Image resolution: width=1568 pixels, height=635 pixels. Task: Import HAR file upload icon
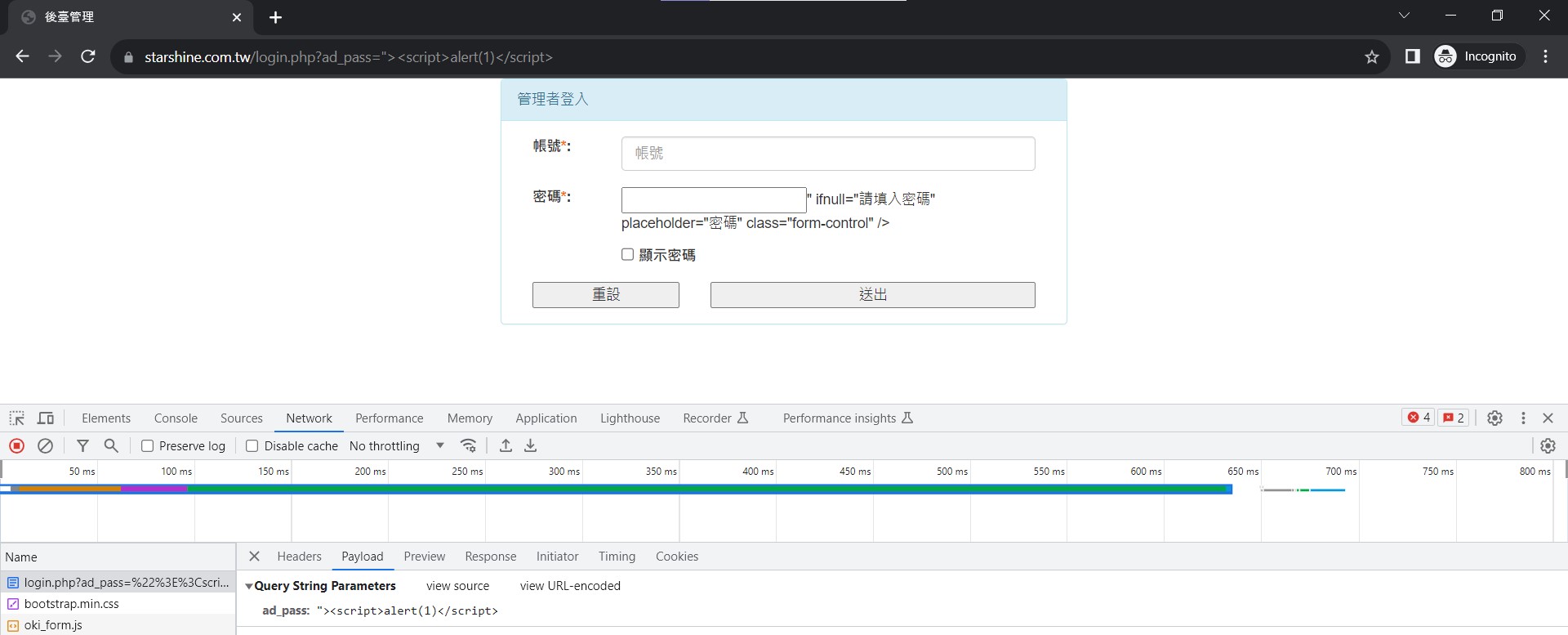click(506, 445)
